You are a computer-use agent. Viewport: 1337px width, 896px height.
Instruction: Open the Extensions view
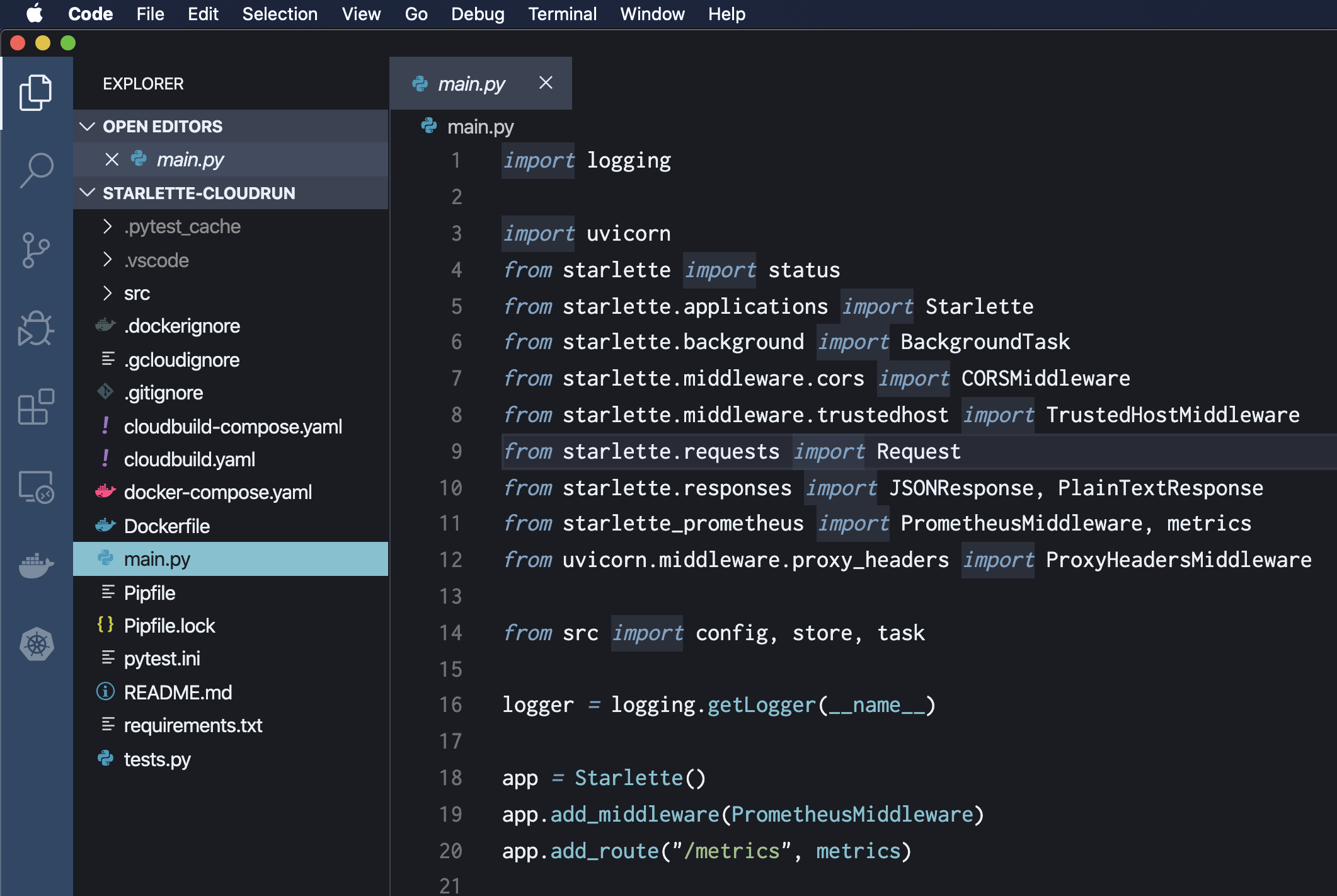pos(36,407)
